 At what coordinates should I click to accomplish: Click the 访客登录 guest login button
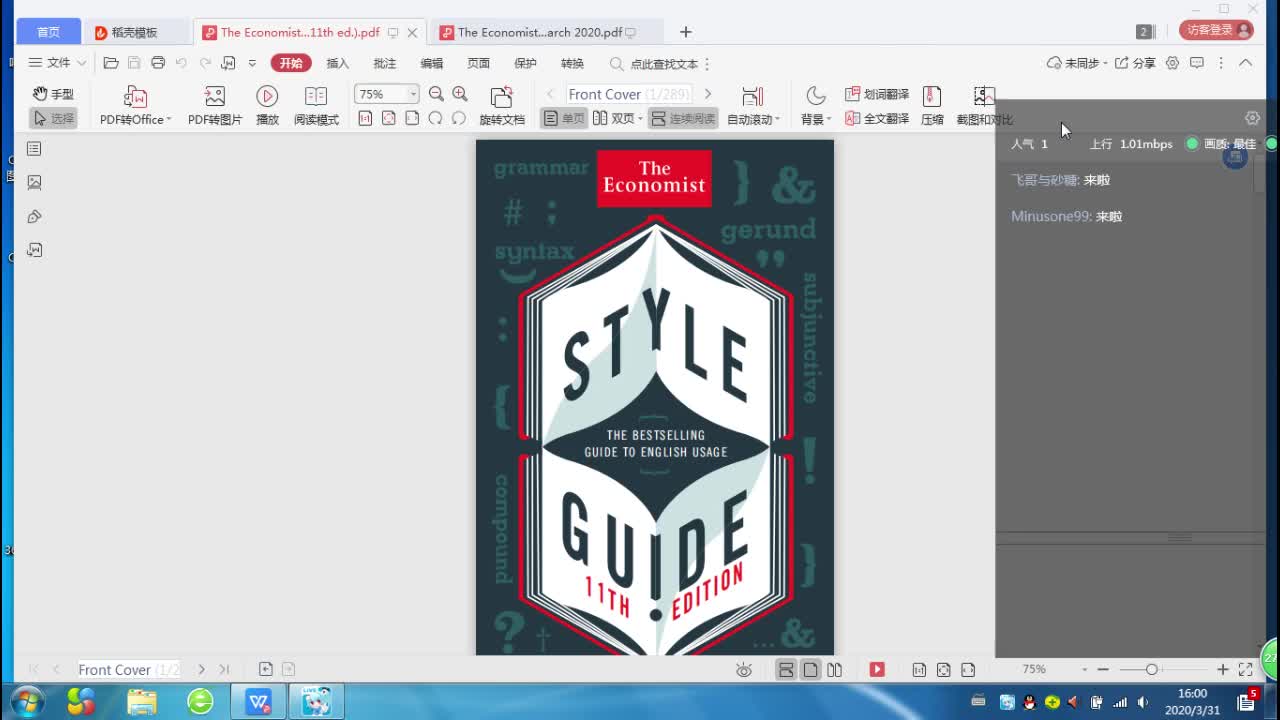point(1216,30)
